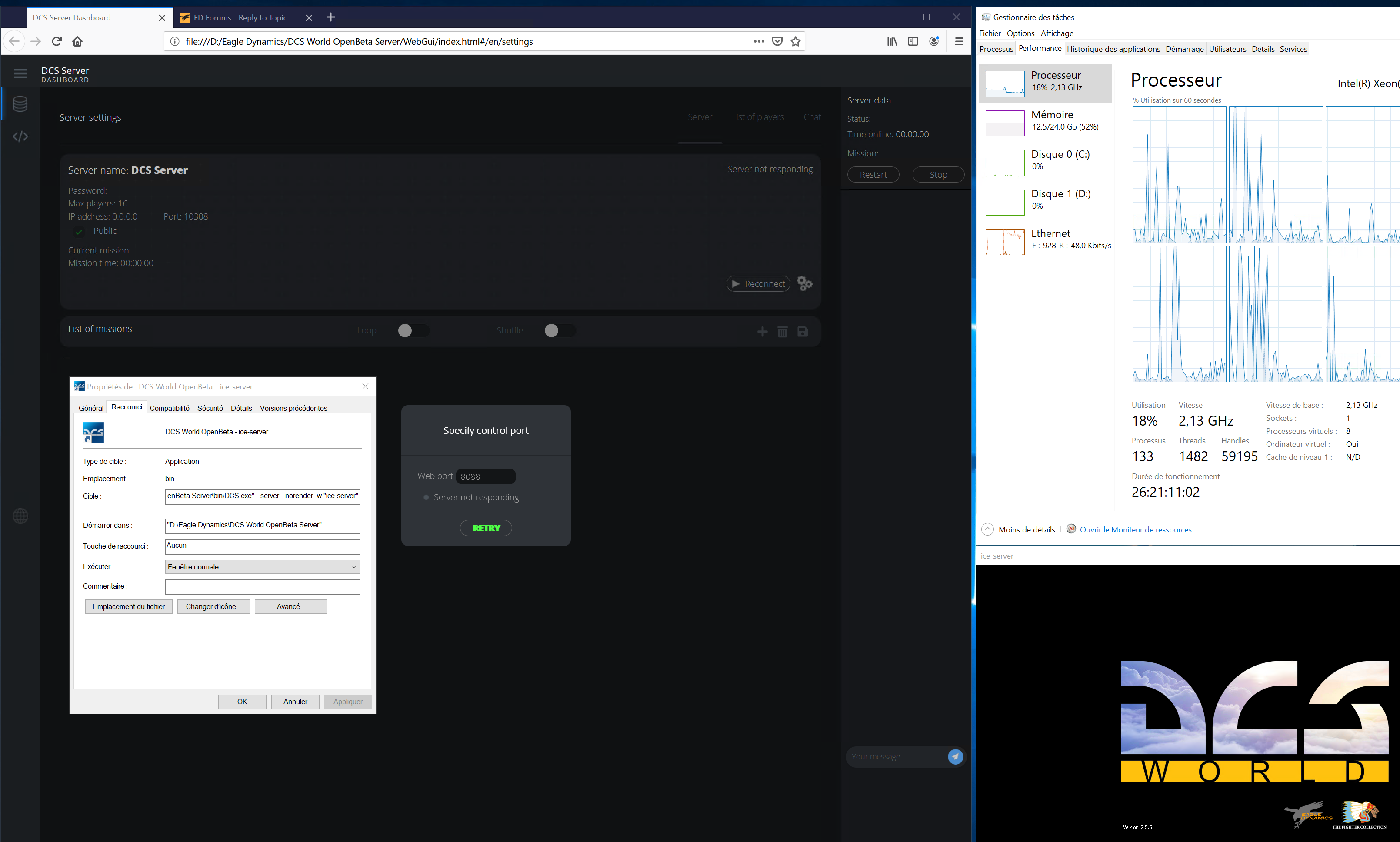The height and width of the screenshot is (842, 1400).
Task: Switch to the Sécurité properties tab
Action: pos(210,408)
